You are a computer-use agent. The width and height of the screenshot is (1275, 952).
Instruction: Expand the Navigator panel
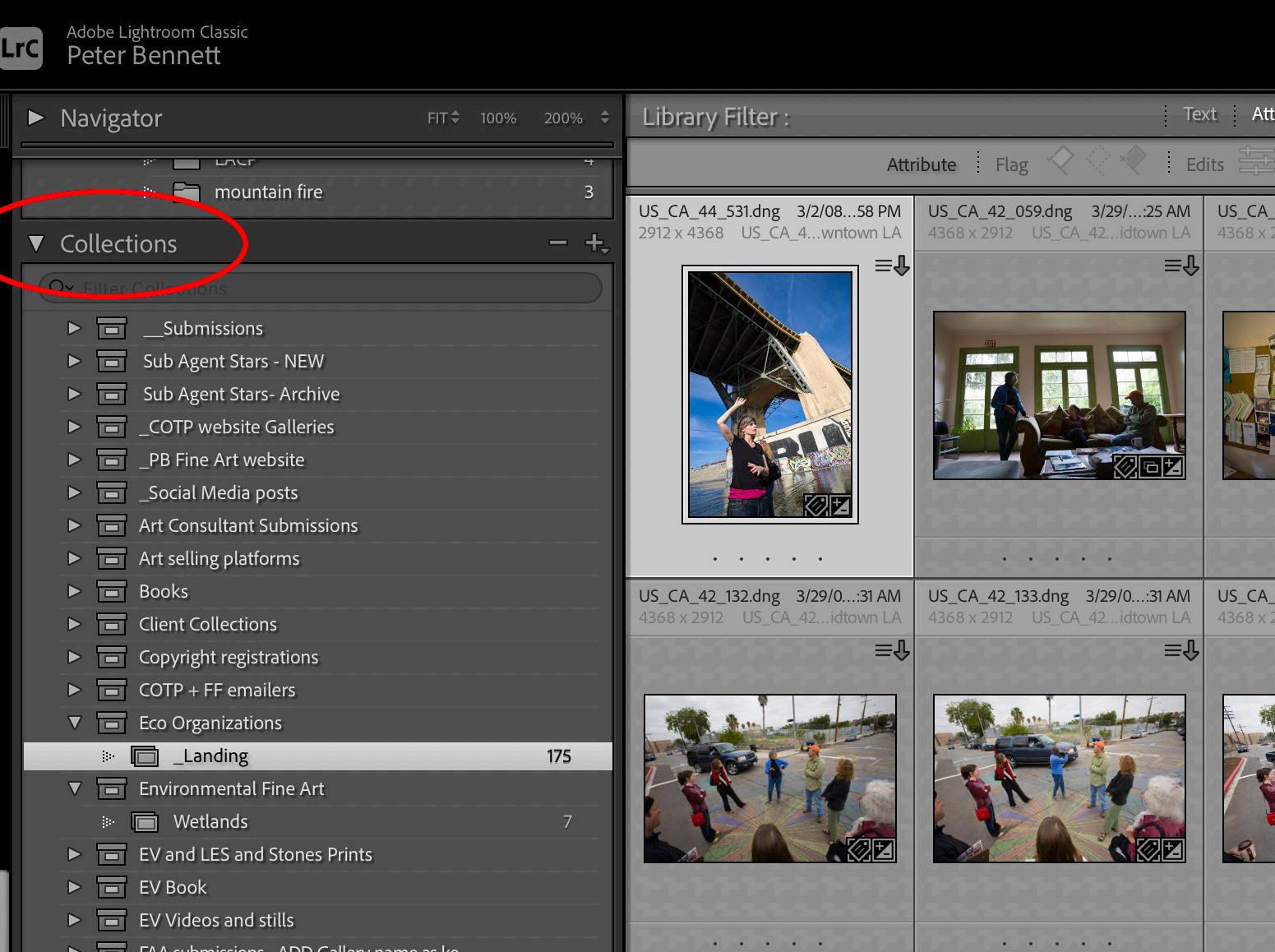35,118
